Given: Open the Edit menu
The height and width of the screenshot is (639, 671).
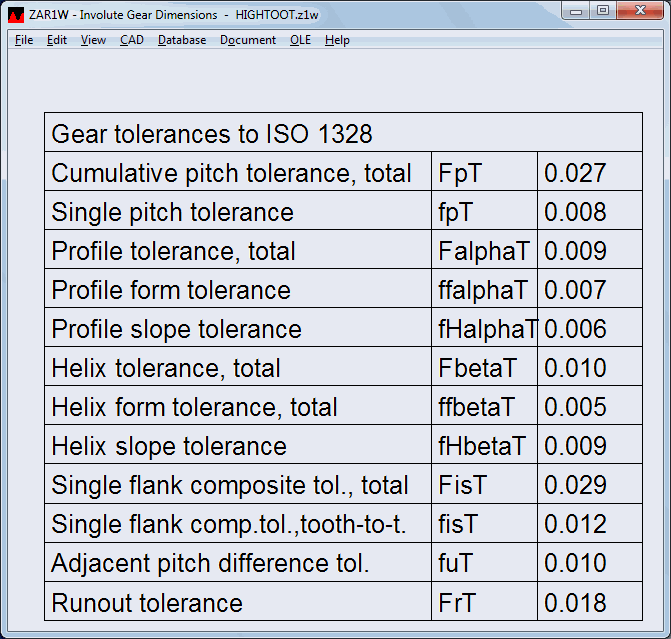Looking at the screenshot, I should coord(57,40).
